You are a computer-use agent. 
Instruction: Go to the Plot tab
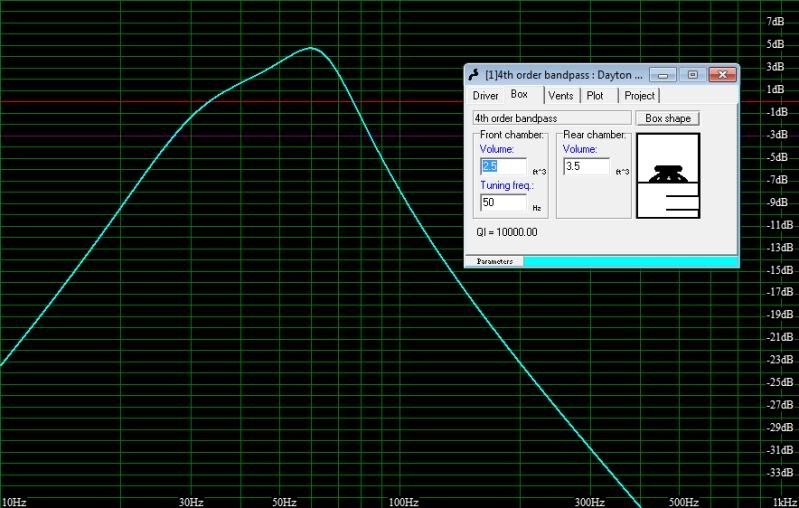[595, 95]
